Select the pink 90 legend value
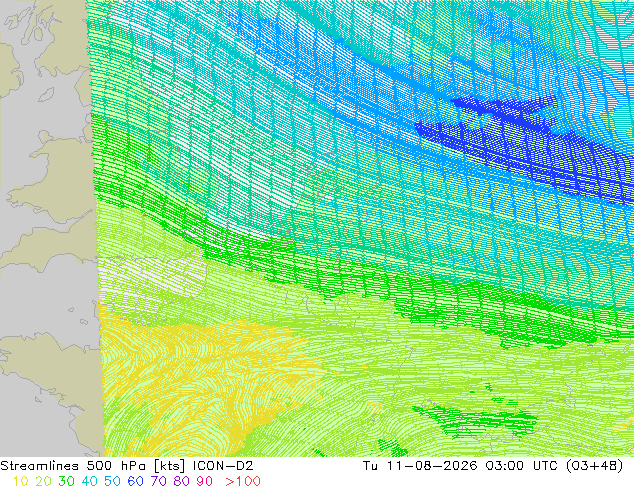Screen dimensions: 634x490 coord(205,481)
